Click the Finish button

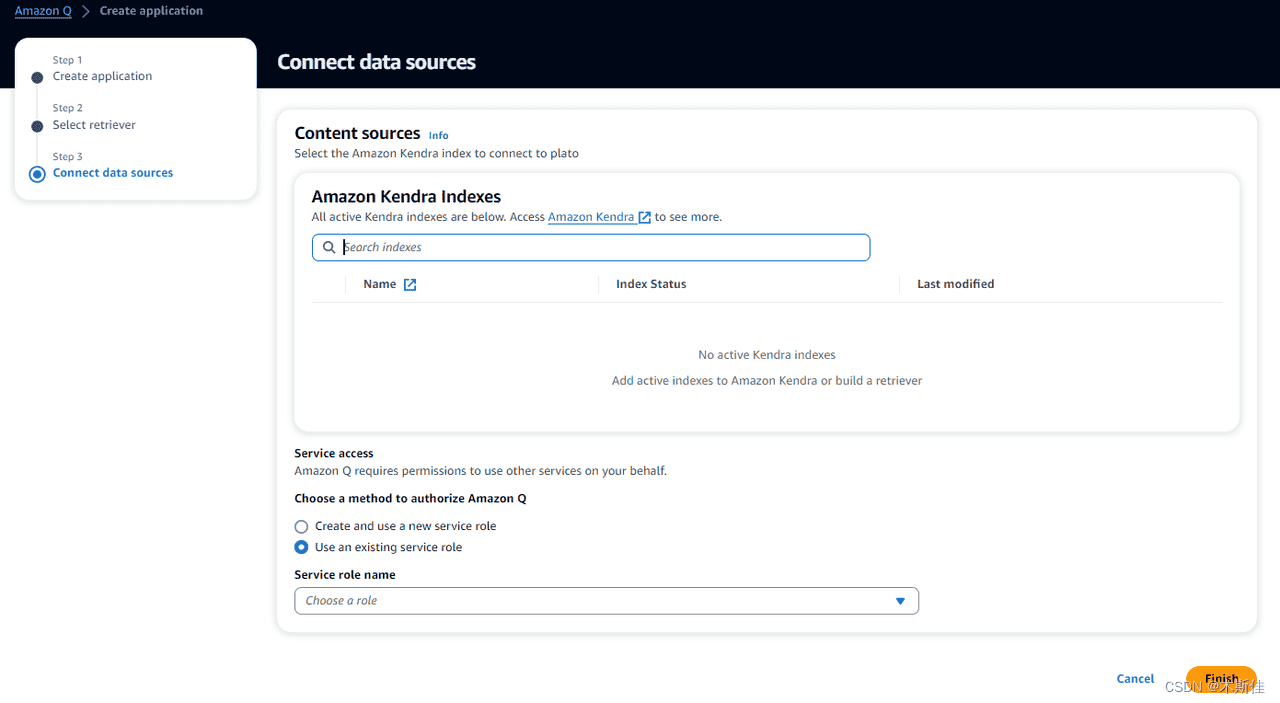(x=1221, y=677)
